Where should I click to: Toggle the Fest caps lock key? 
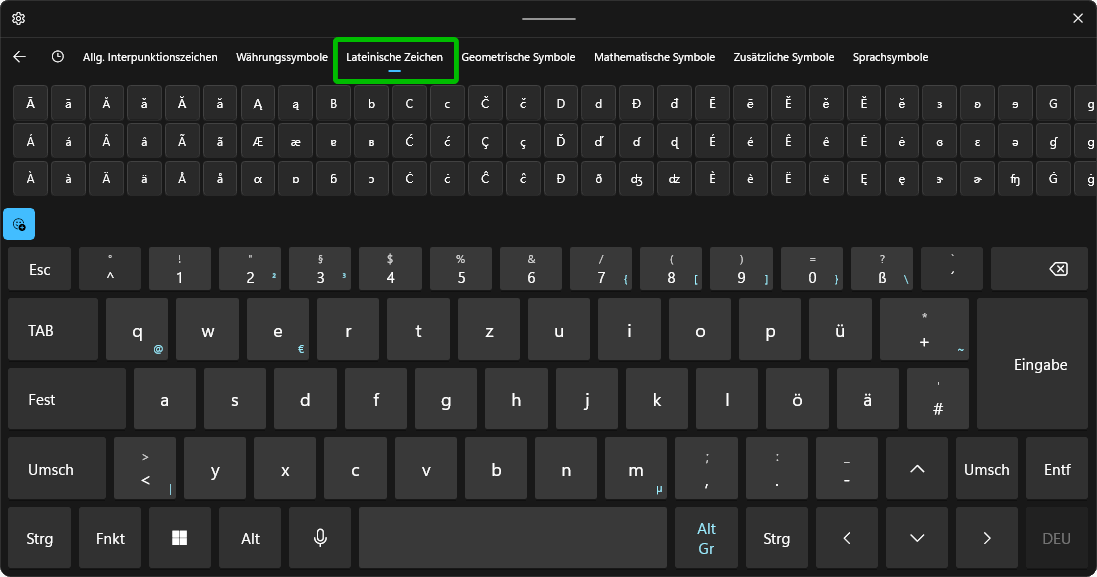point(67,399)
